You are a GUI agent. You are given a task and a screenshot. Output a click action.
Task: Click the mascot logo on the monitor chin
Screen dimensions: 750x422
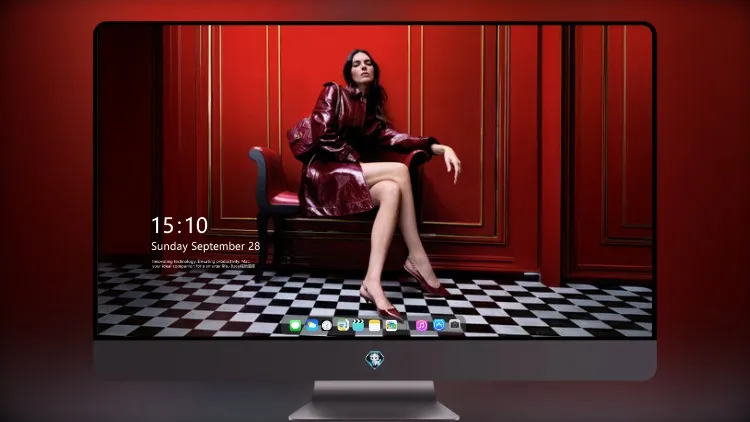click(375, 360)
